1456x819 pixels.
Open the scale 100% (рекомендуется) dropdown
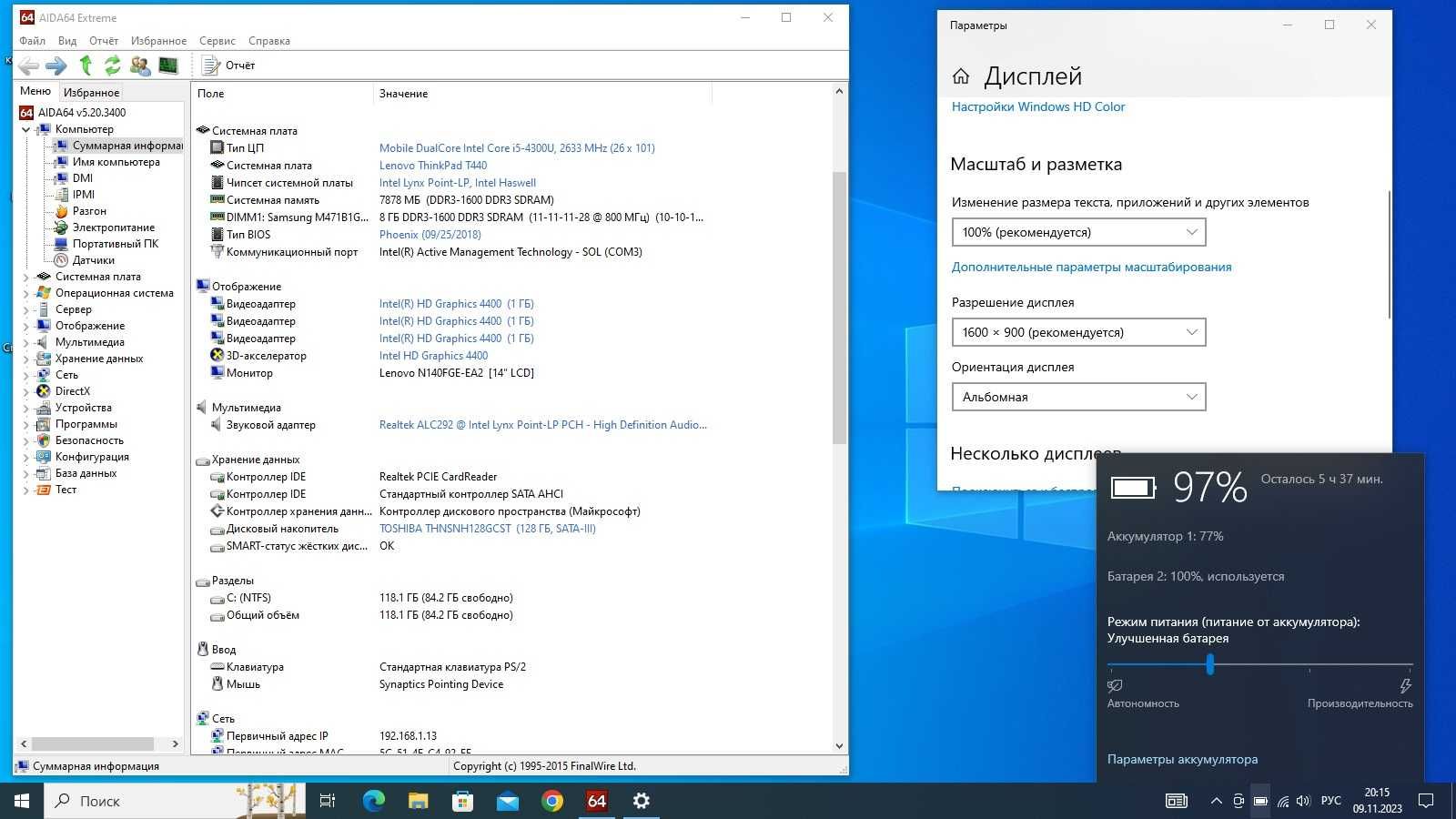[1078, 232]
